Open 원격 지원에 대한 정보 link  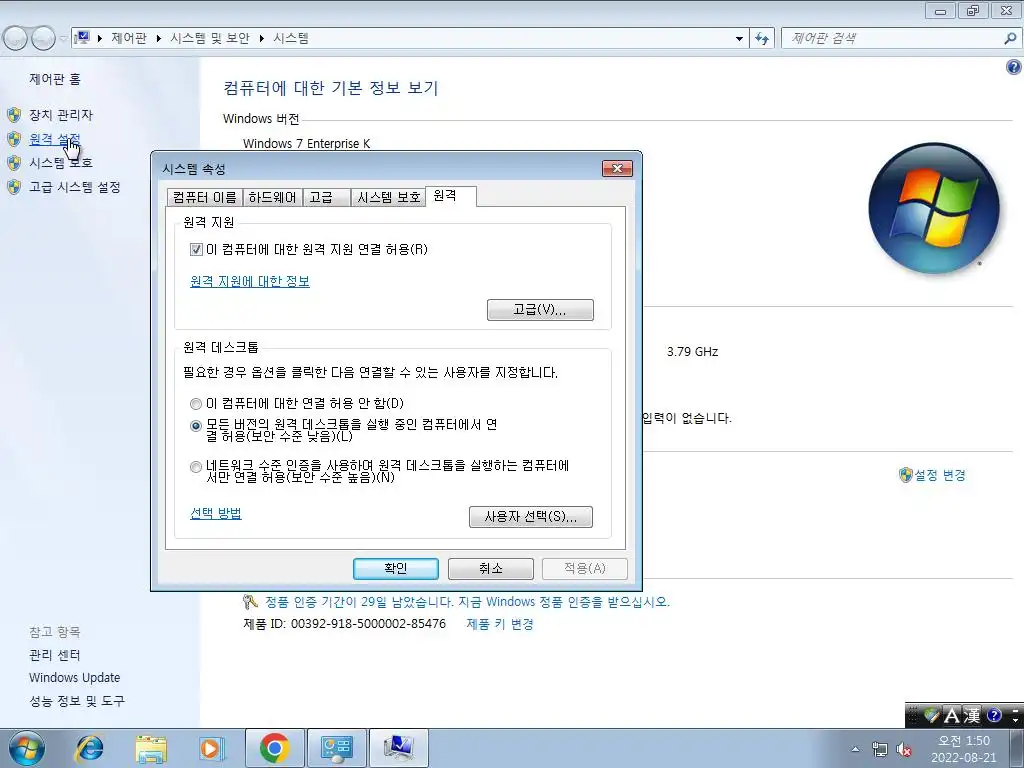pyautogui.click(x=249, y=281)
